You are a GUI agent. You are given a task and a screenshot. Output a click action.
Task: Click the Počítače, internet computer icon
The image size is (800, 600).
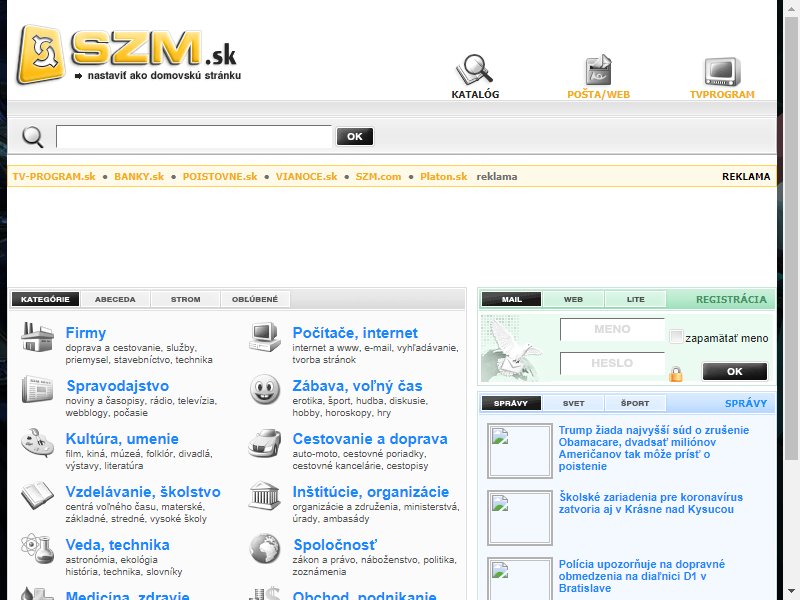265,337
